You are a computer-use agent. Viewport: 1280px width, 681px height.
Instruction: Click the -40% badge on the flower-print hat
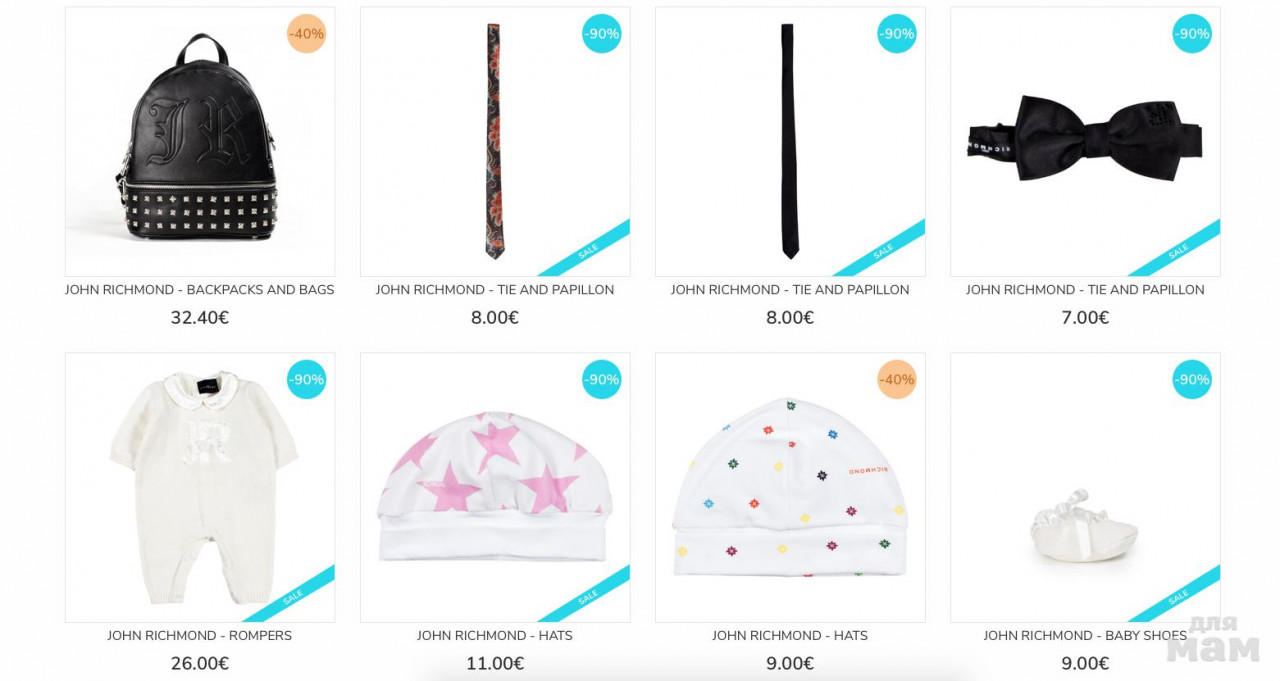pyautogui.click(x=897, y=380)
